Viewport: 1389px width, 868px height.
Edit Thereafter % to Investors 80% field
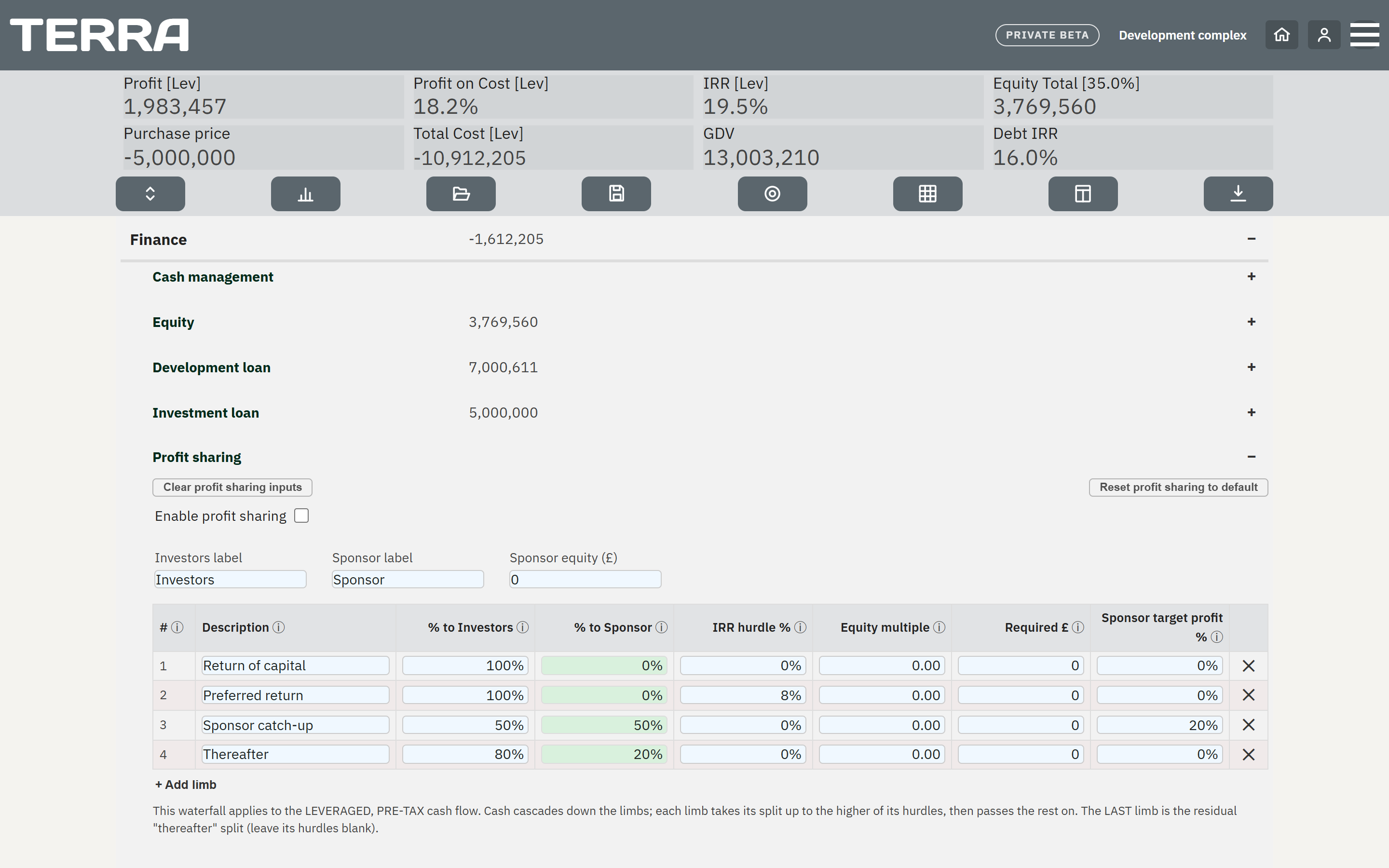tap(465, 754)
